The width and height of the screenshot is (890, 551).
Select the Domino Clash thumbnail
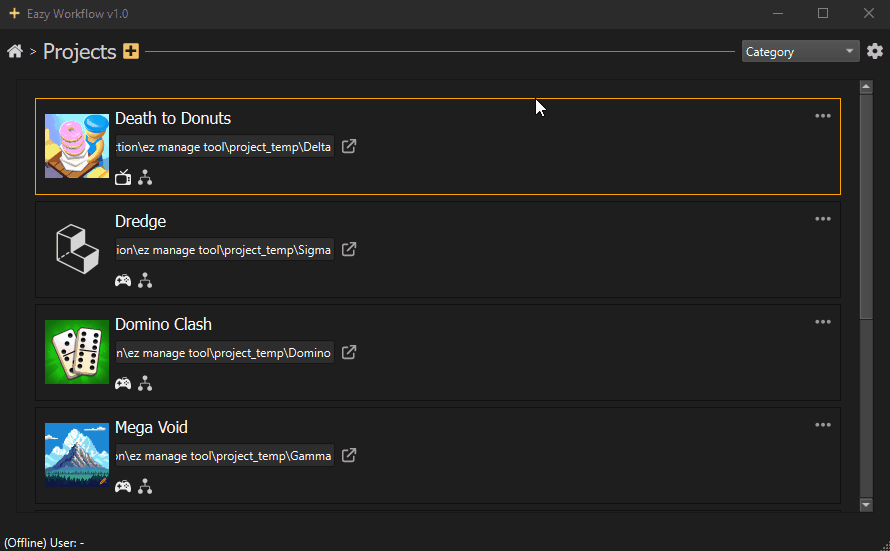77,352
